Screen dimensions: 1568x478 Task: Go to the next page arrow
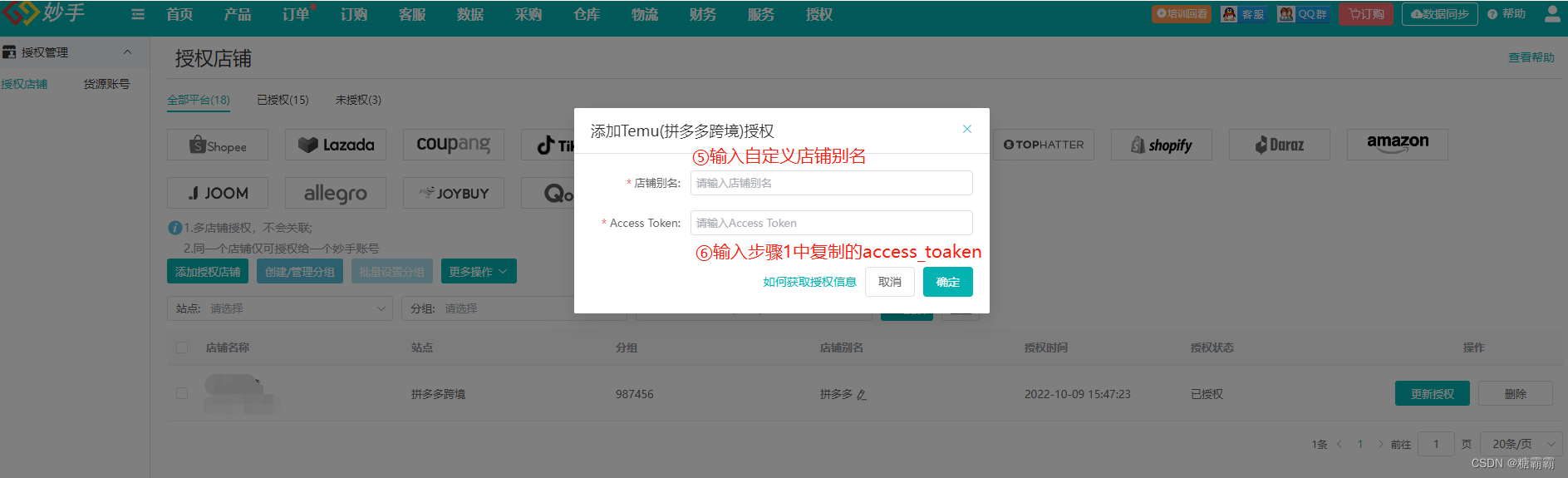click(1381, 444)
